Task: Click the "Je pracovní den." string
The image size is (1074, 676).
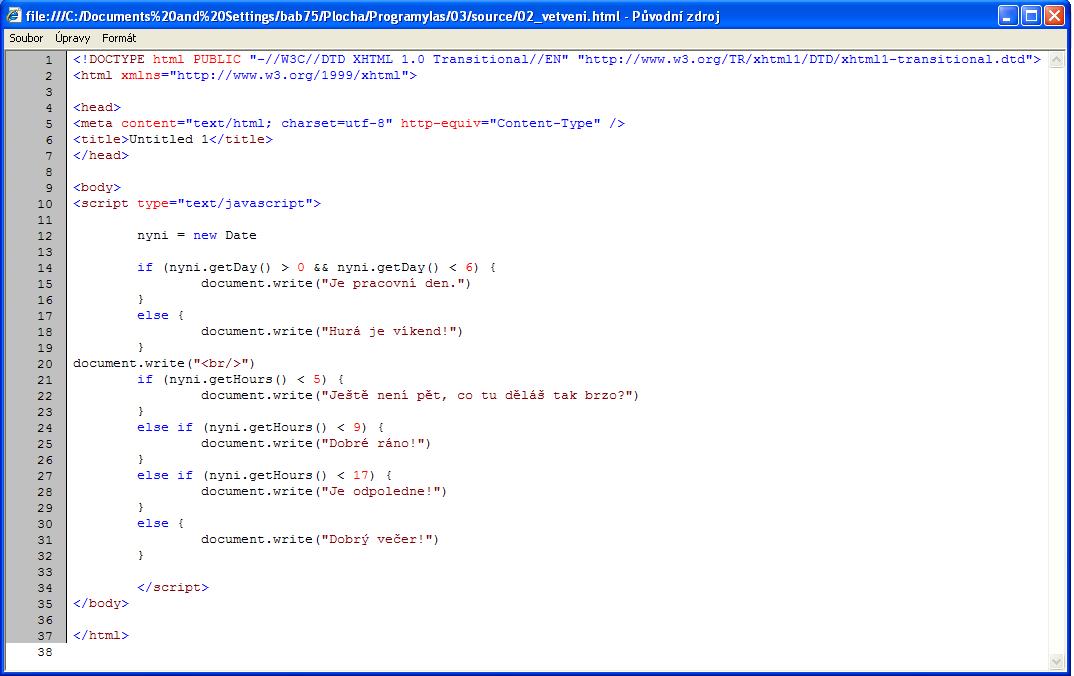Action: 393,283
